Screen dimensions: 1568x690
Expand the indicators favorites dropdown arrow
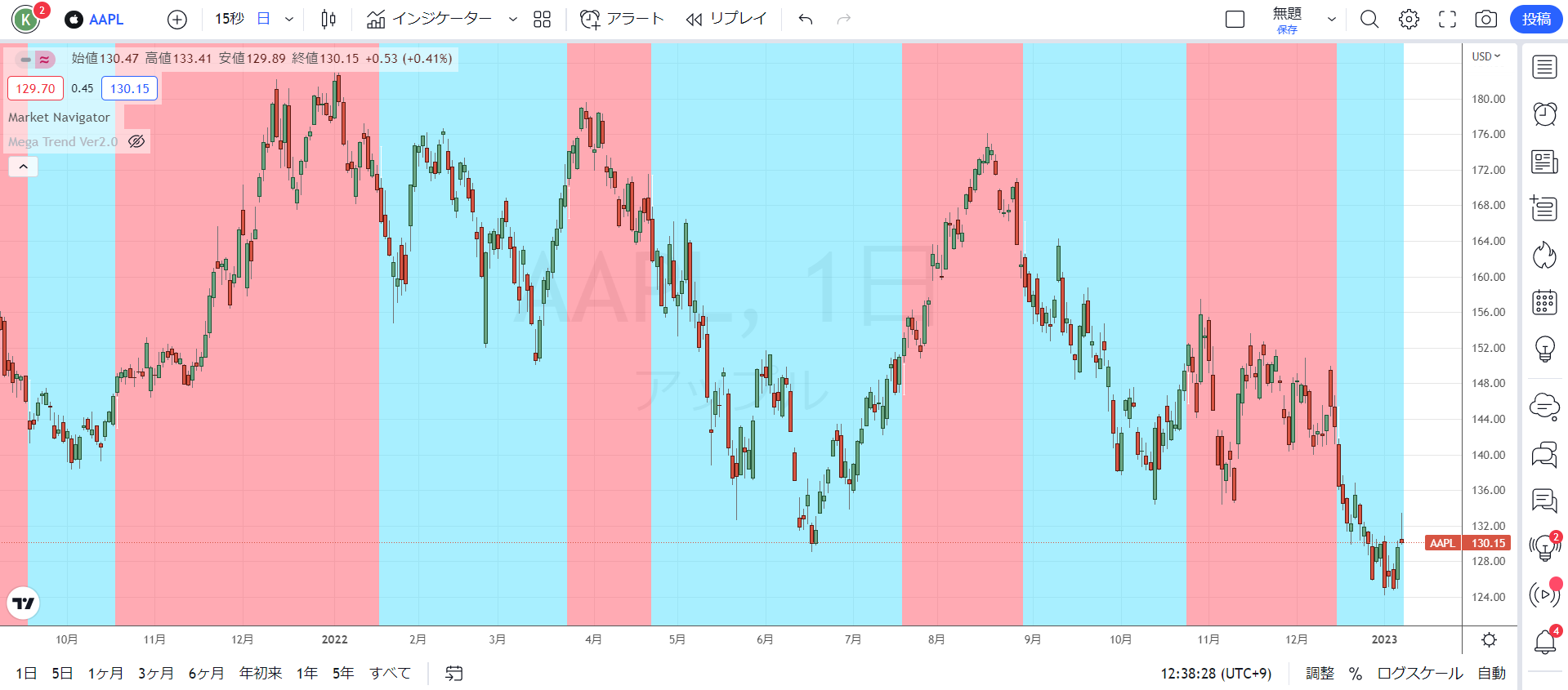pos(513,20)
